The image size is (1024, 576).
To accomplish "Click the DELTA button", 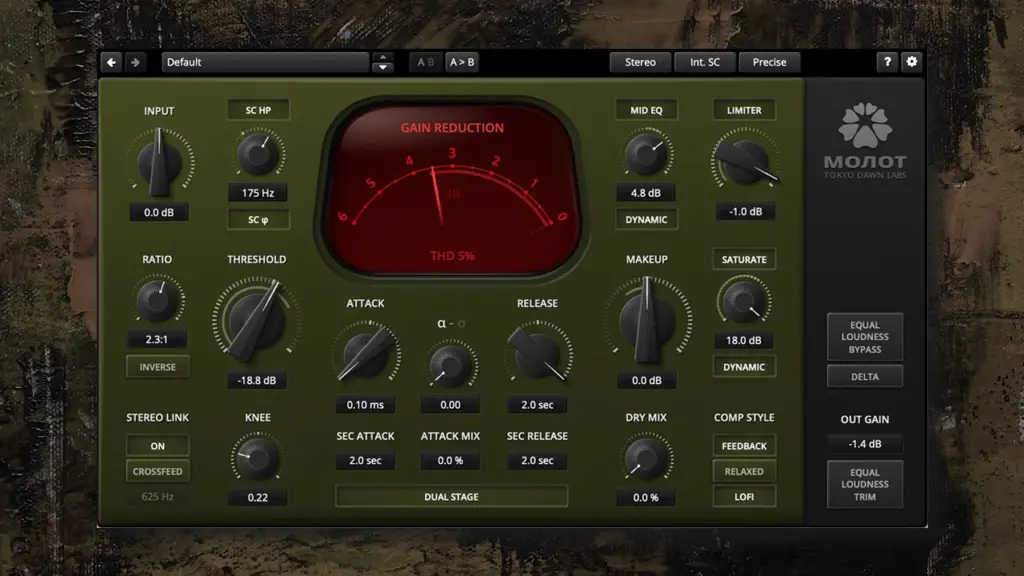I will 865,377.
